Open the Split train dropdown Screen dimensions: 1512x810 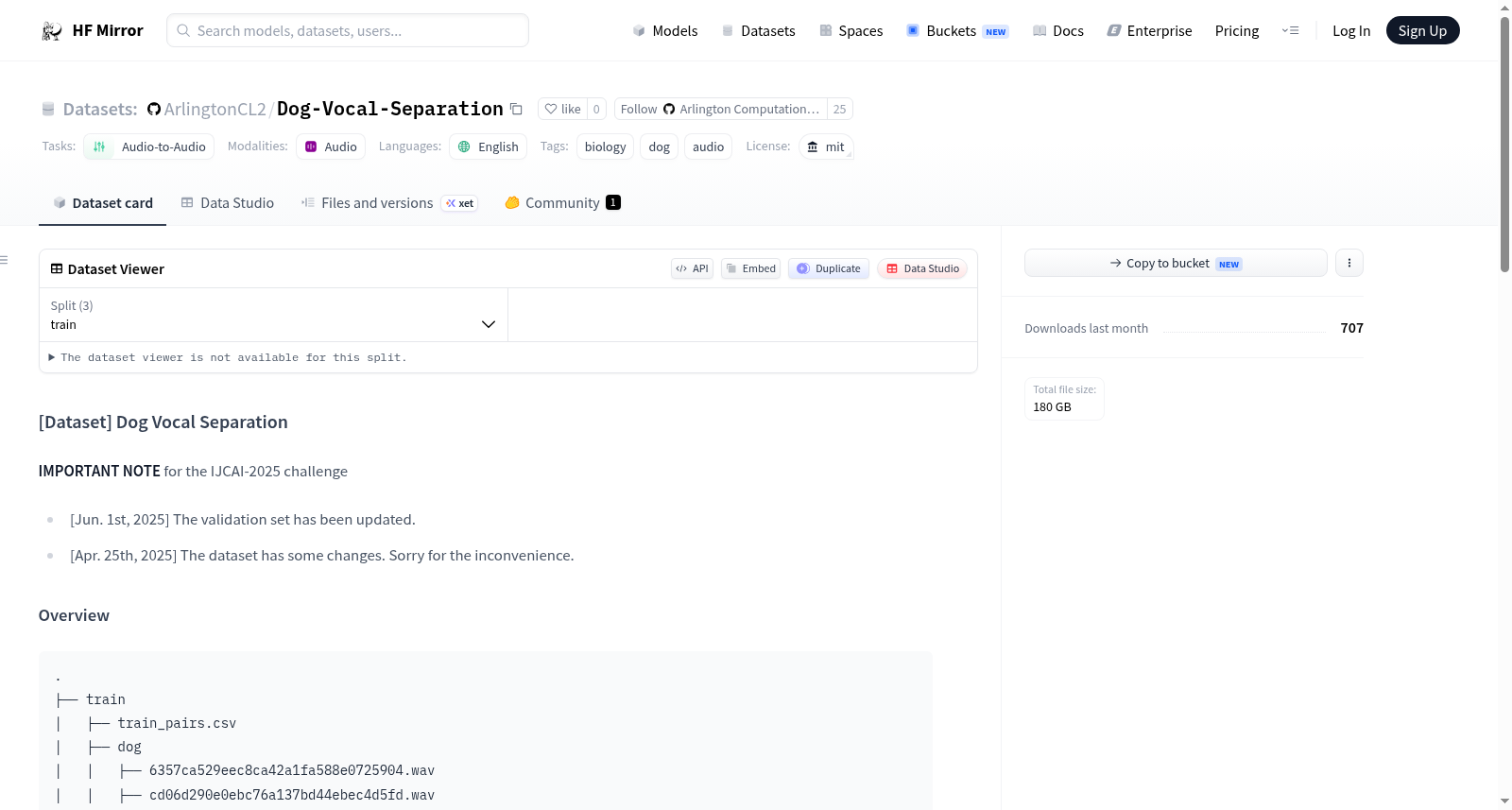coord(273,315)
